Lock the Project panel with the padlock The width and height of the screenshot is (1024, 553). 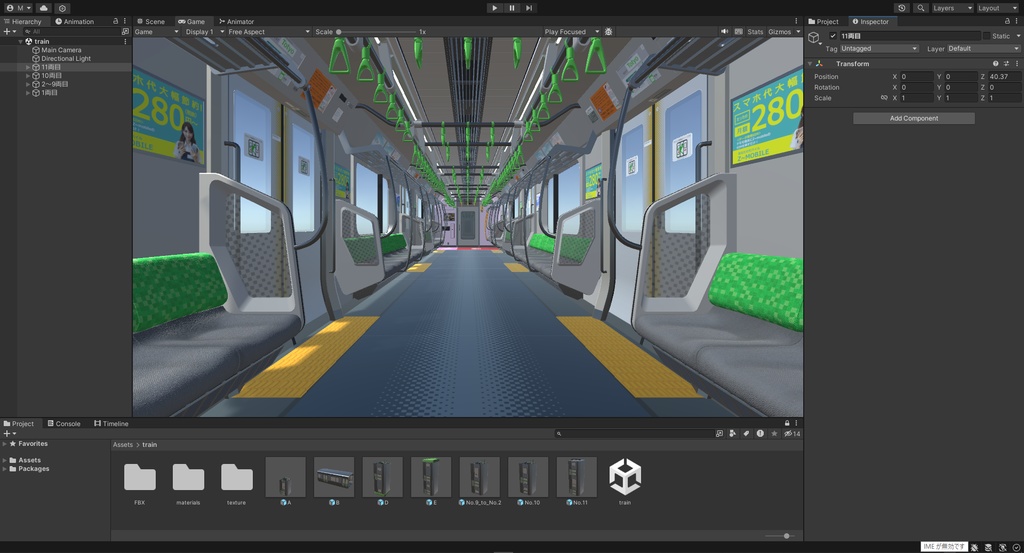click(x=787, y=423)
